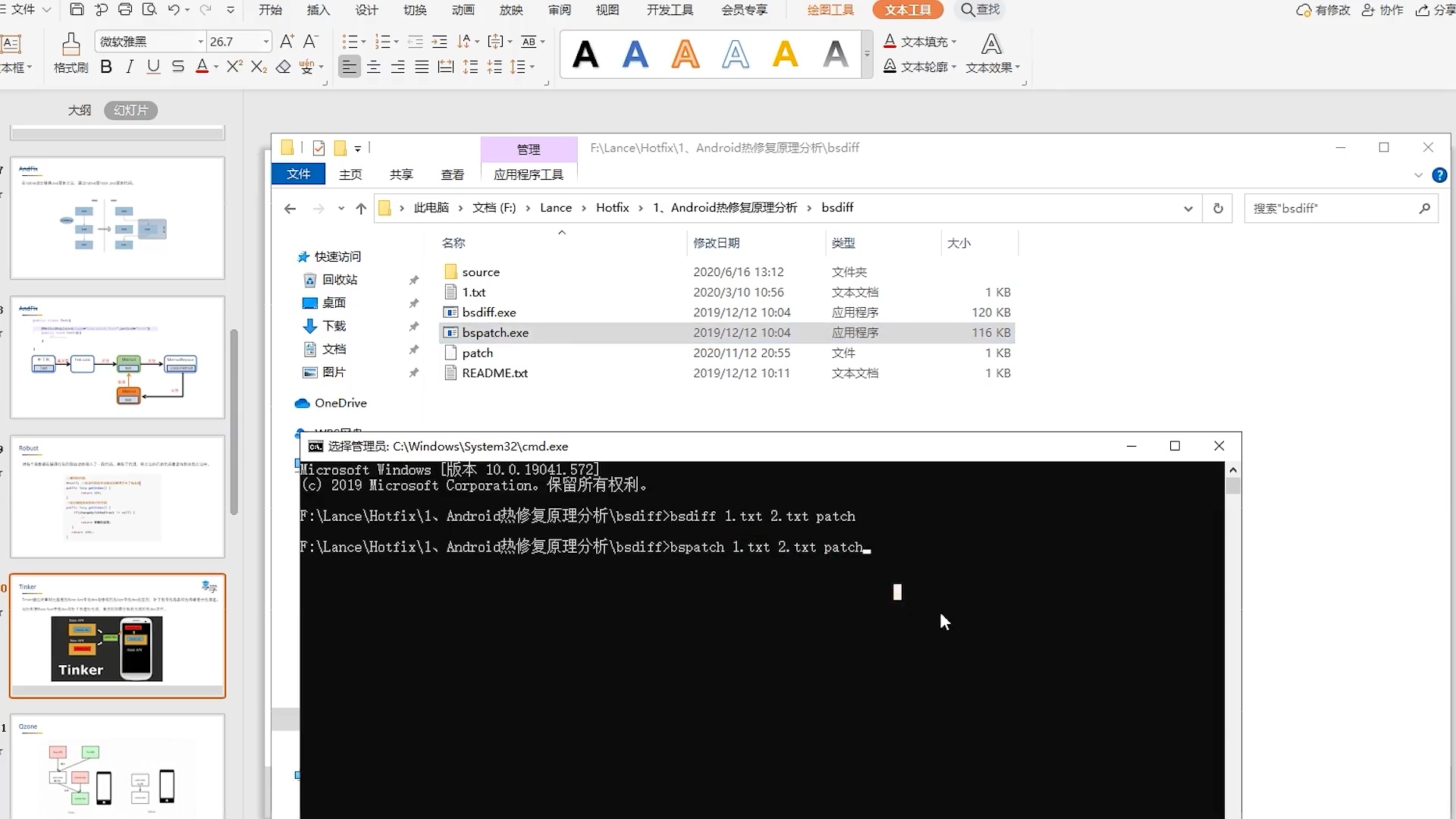Expand the Explorer address bar history dropdown
This screenshot has width=1456, height=819.
click(1188, 208)
